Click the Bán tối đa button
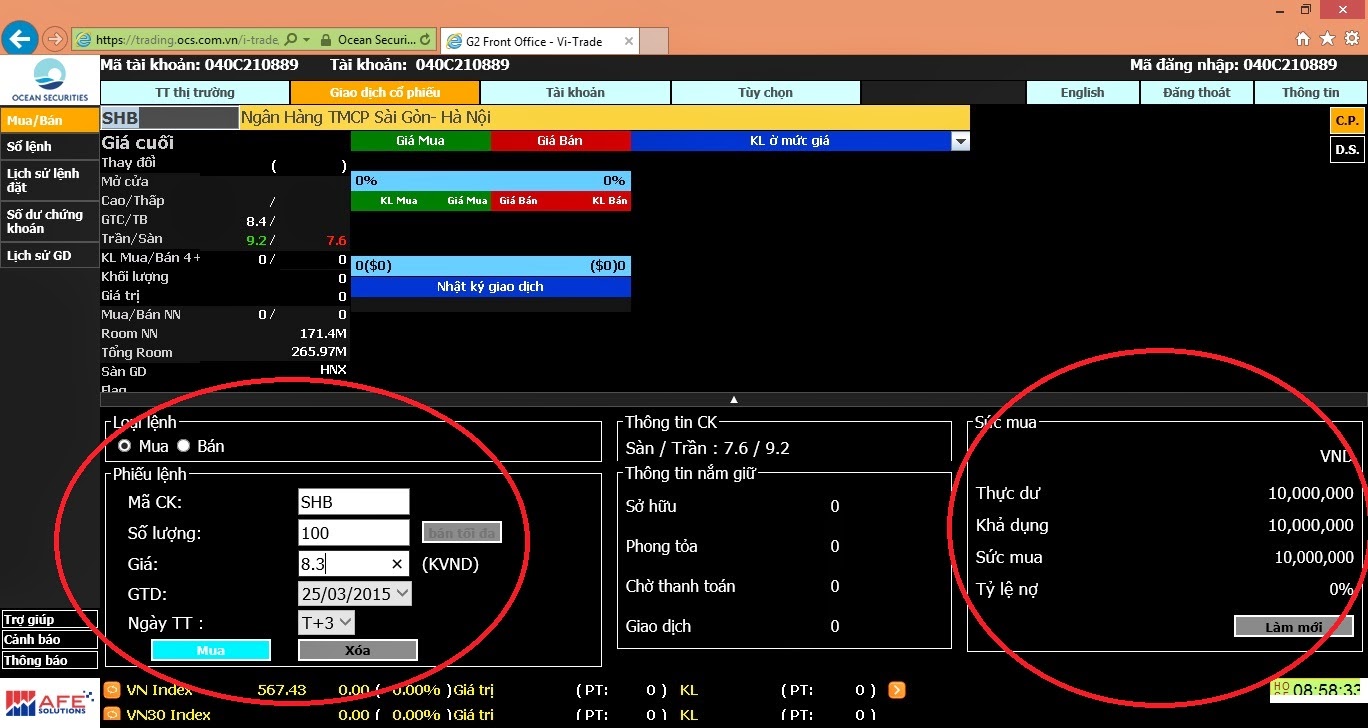 (461, 533)
